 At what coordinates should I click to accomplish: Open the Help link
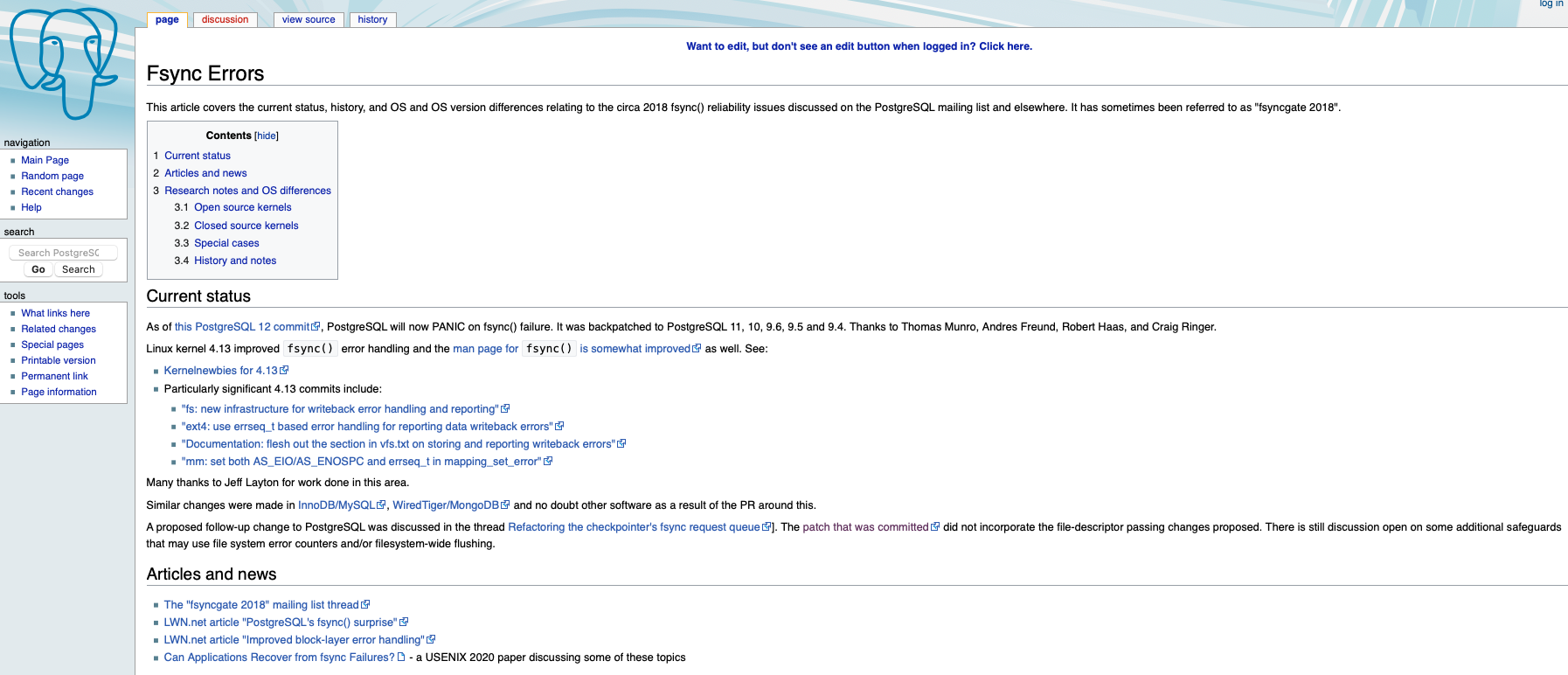click(x=31, y=207)
